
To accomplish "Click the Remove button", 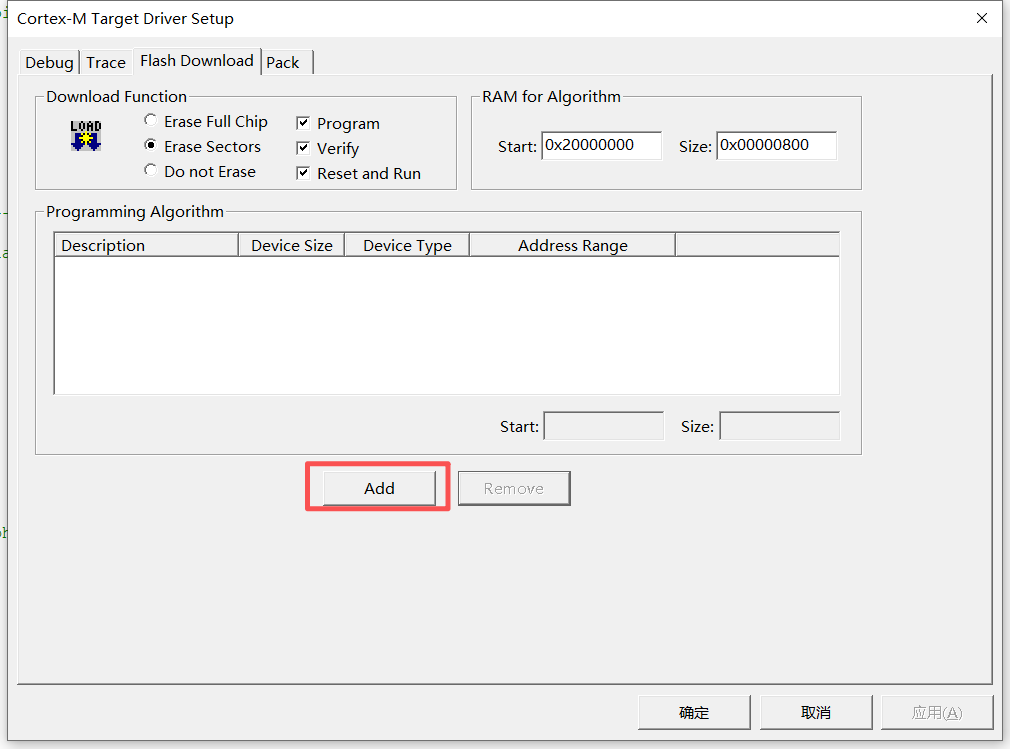I will pyautogui.click(x=513, y=488).
